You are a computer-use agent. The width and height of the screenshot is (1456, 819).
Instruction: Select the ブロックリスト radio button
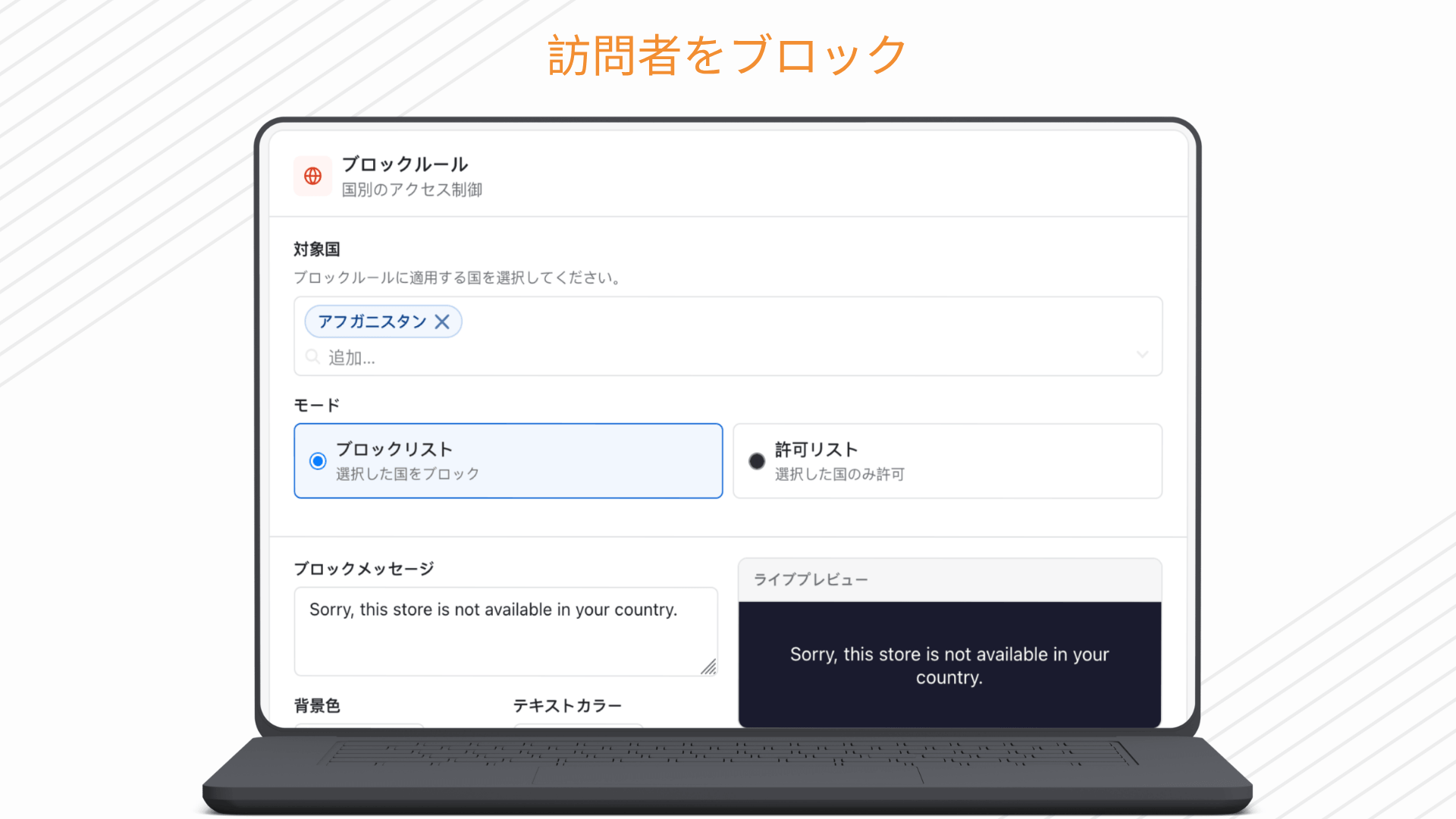318,461
